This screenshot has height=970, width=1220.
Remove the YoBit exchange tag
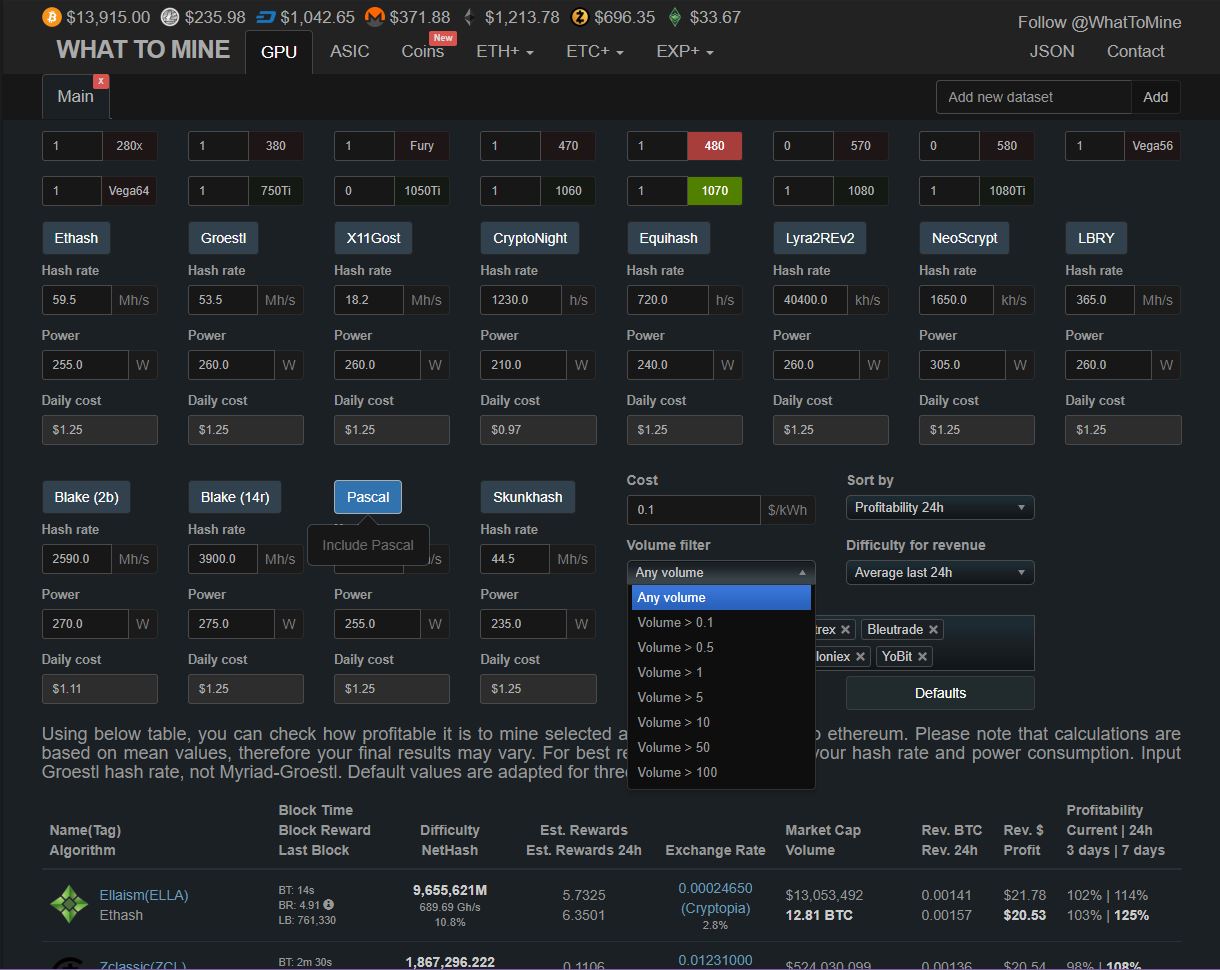pos(922,656)
